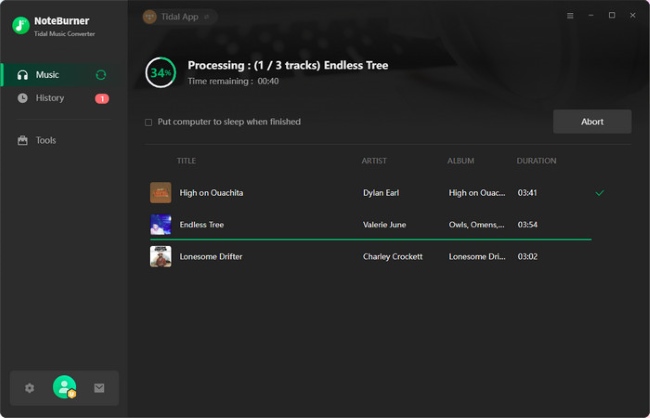The height and width of the screenshot is (418, 650).
Task: Click the ARTIST column header
Action: pyautogui.click(x=374, y=161)
